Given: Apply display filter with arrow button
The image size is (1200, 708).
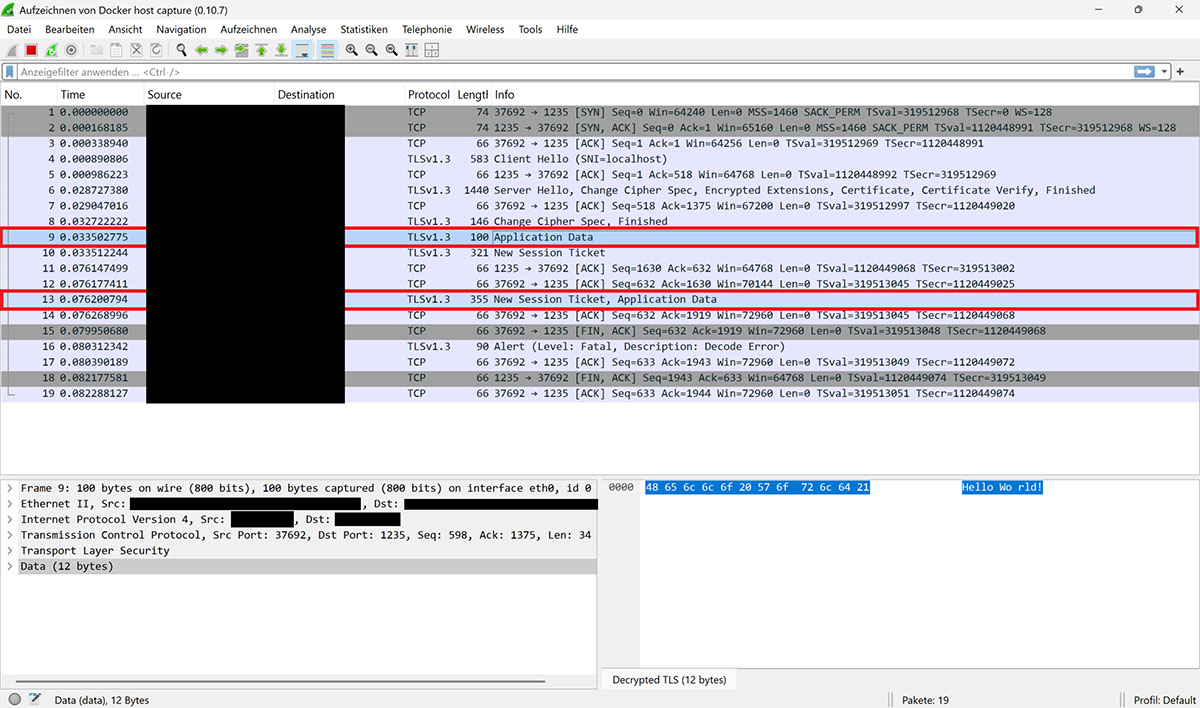Looking at the screenshot, I should (1144, 72).
